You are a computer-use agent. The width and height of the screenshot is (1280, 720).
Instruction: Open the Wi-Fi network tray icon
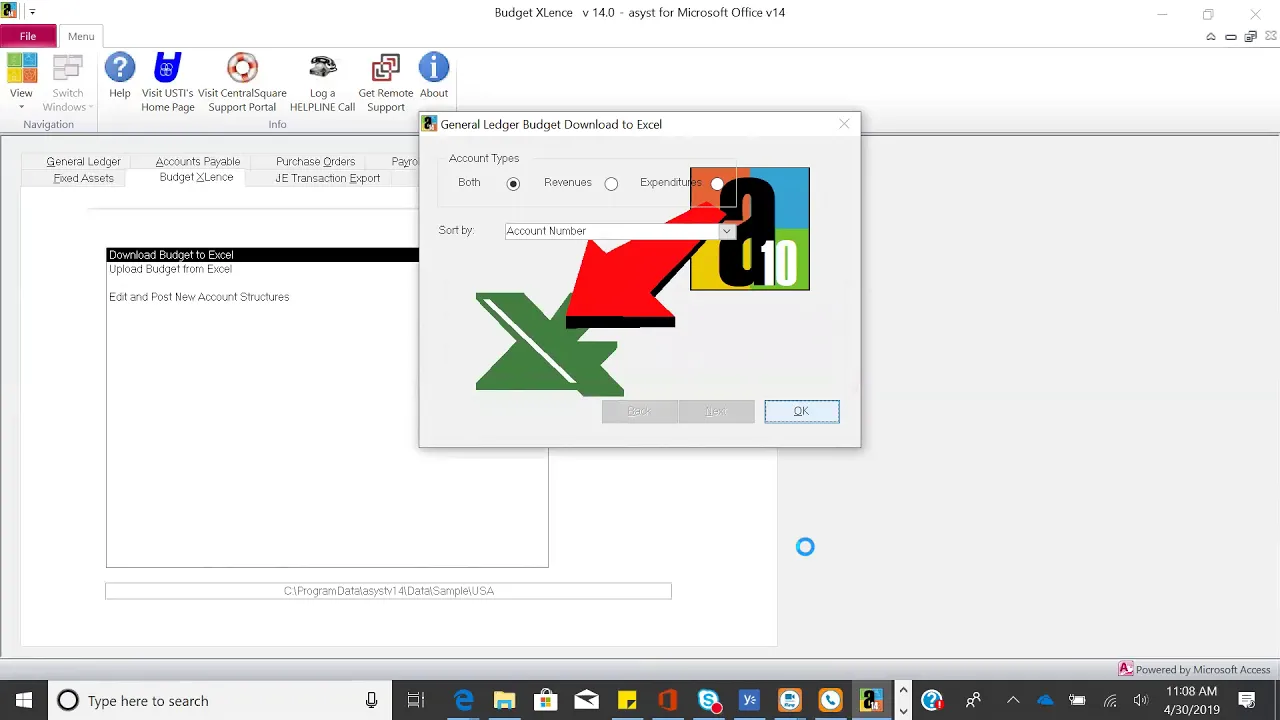point(1110,700)
